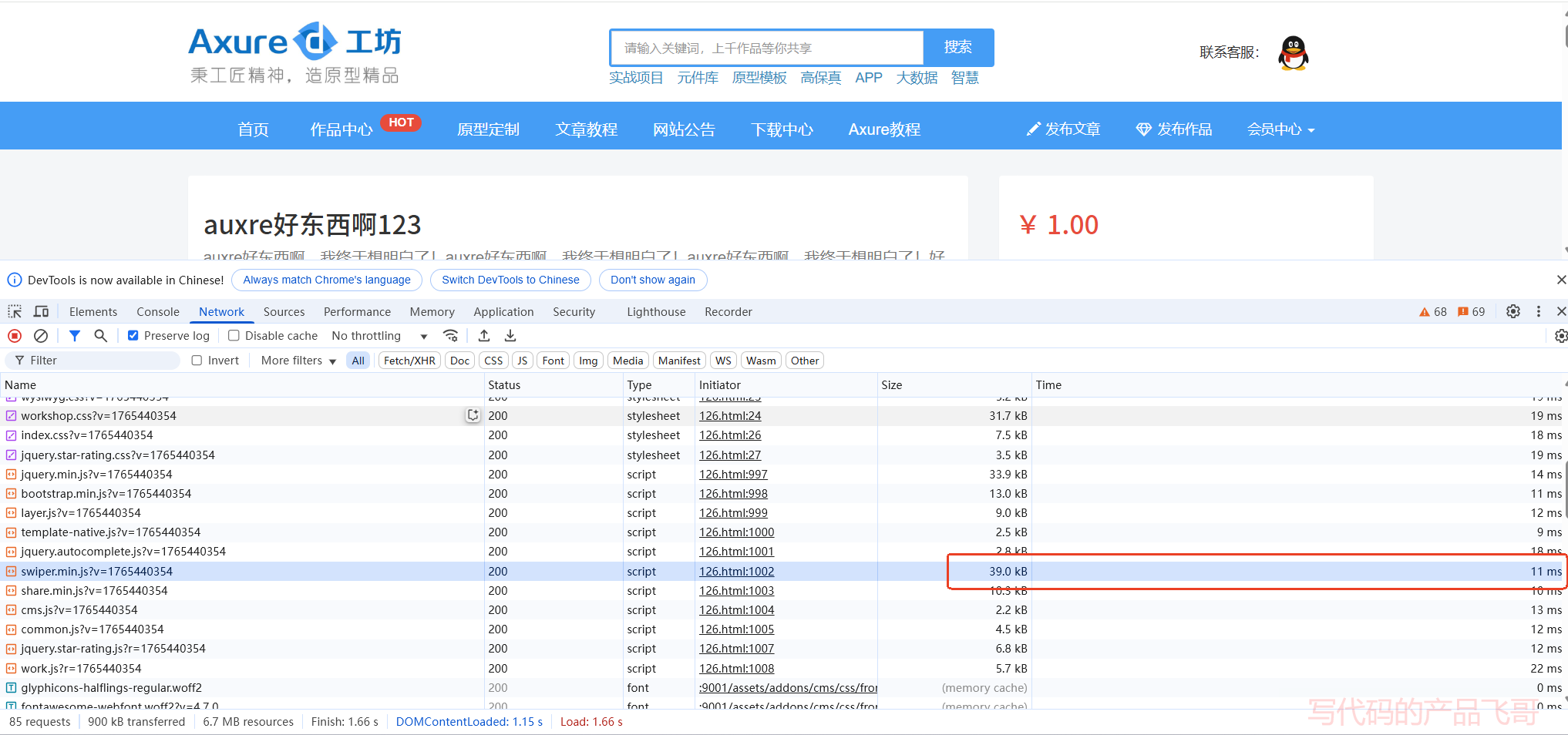Open the inspect element picker tool
The width and height of the screenshot is (1568, 735).
point(15,312)
